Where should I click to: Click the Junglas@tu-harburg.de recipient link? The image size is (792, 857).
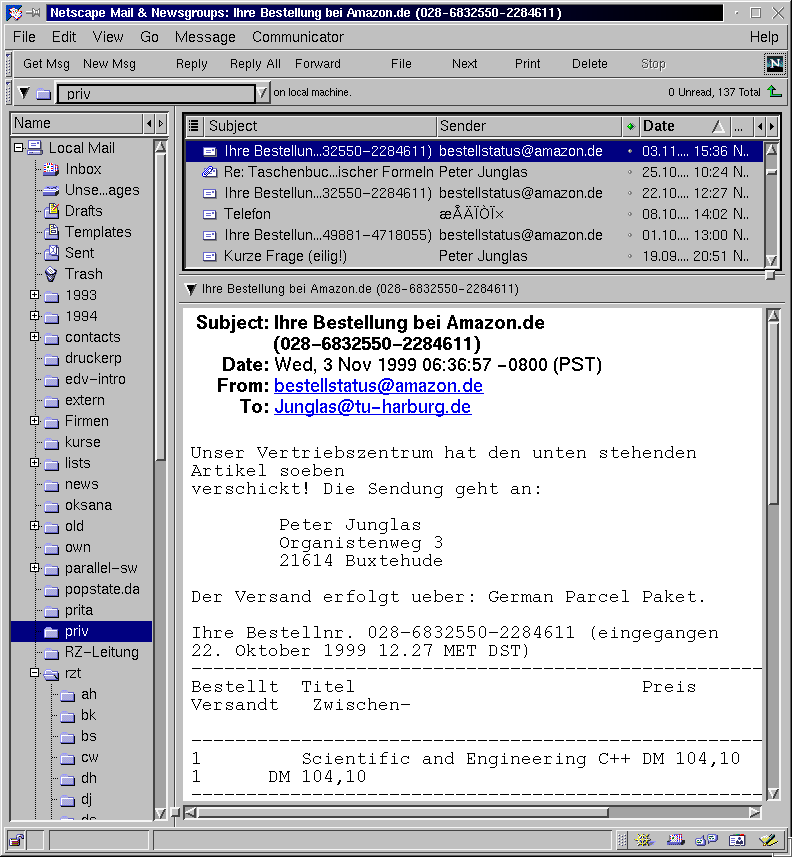tap(373, 407)
